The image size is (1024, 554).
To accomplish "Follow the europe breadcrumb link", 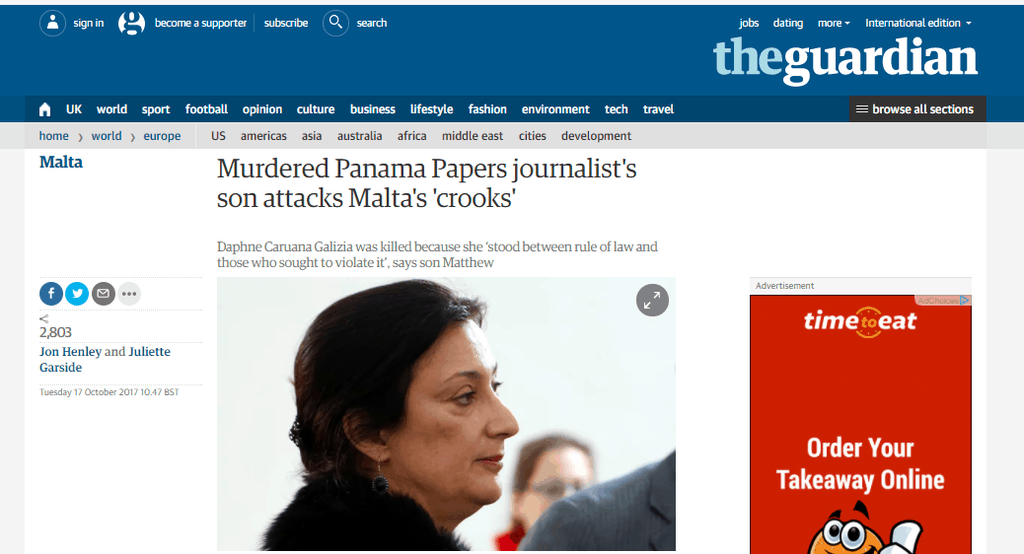I will pos(162,136).
